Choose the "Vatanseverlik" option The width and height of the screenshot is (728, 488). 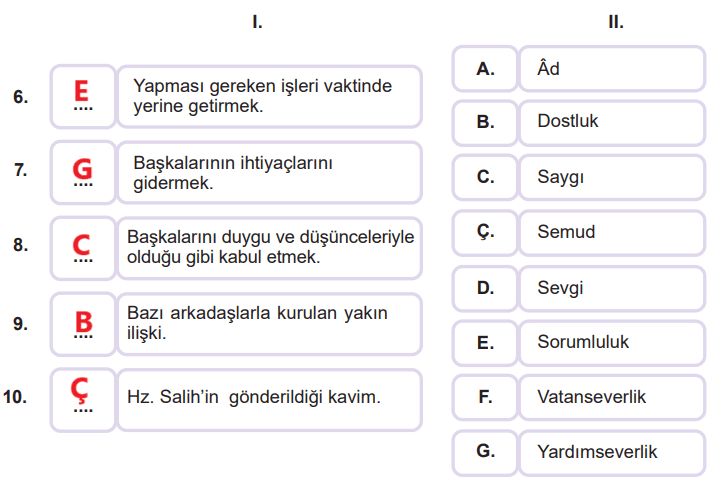coord(611,397)
